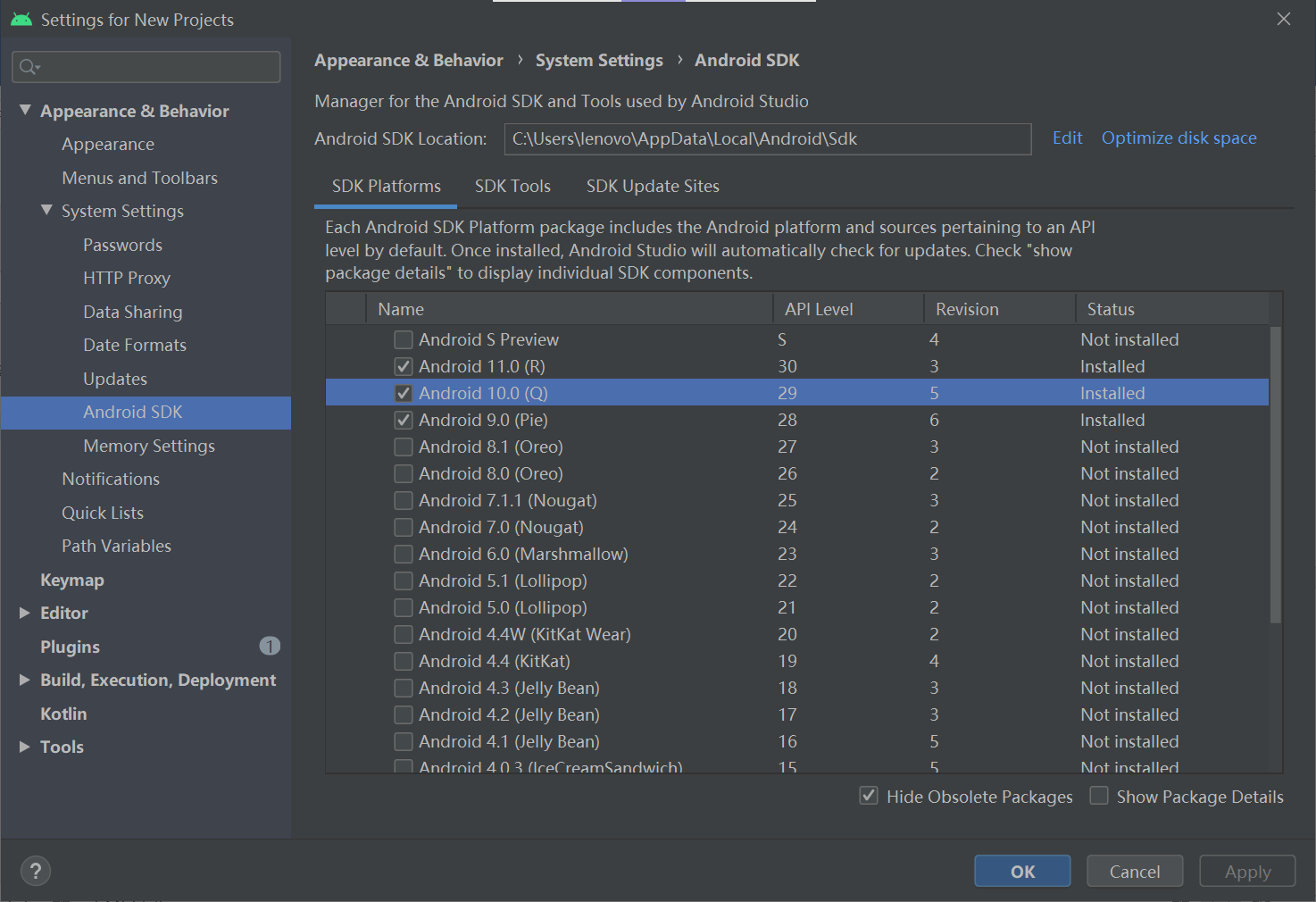Select Keymap settings
This screenshot has width=1316, height=902.
coord(72,580)
